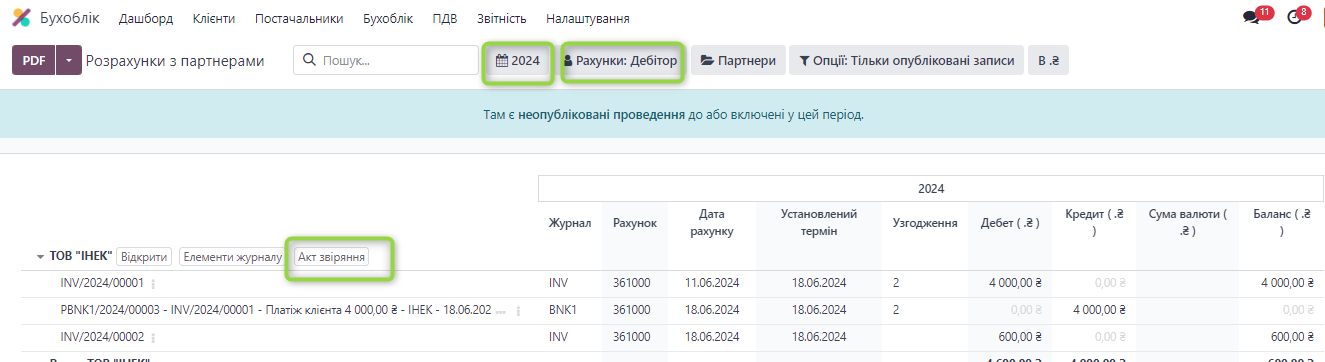Screen dimensions: 1325x362
Task: Click the Елементи журналу button
Action: click(x=233, y=257)
